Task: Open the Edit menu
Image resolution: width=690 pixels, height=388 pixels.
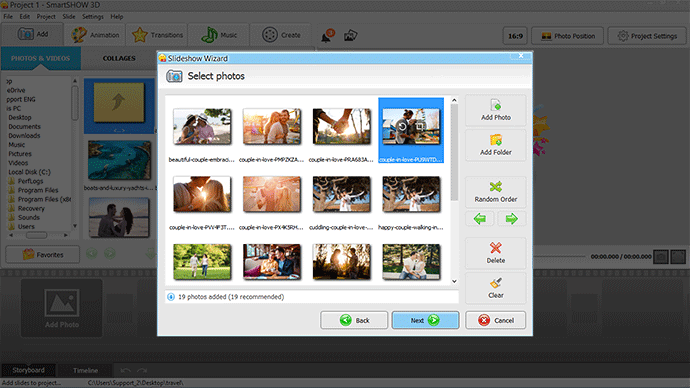Action: pos(25,17)
